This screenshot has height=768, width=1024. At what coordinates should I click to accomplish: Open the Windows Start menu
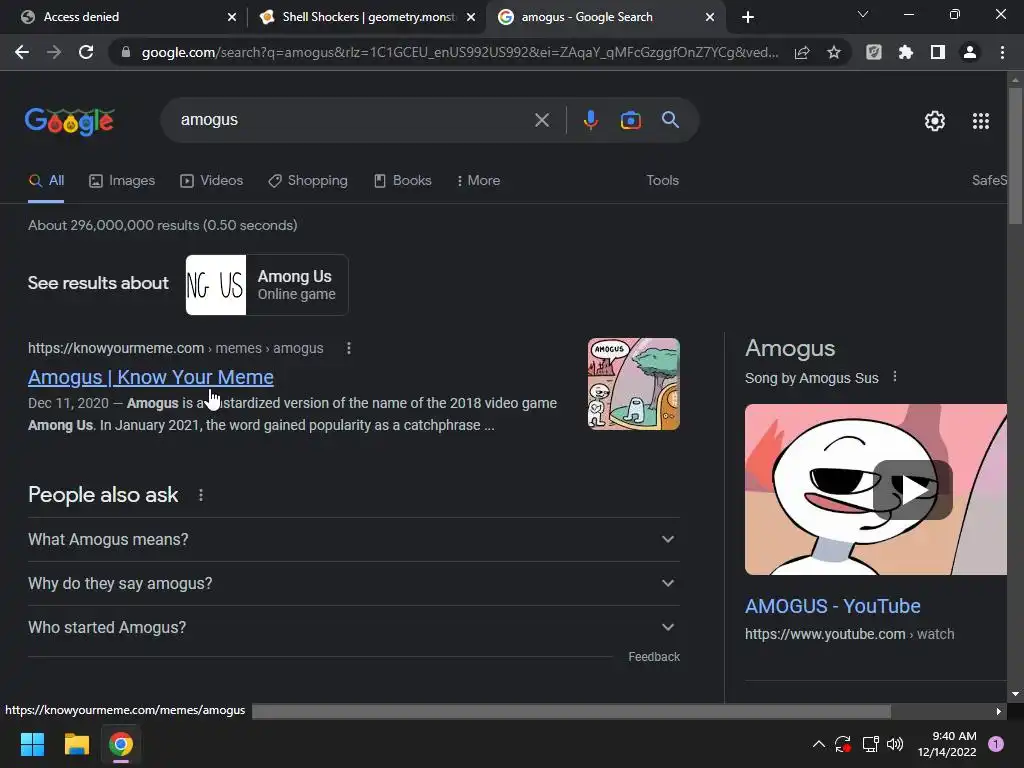[32, 744]
